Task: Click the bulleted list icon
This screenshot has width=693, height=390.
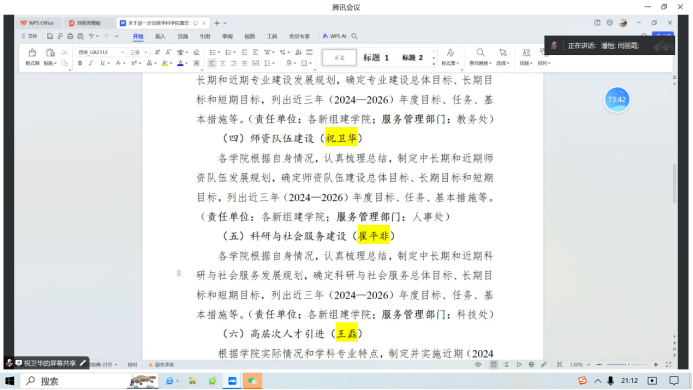Action: click(x=212, y=52)
